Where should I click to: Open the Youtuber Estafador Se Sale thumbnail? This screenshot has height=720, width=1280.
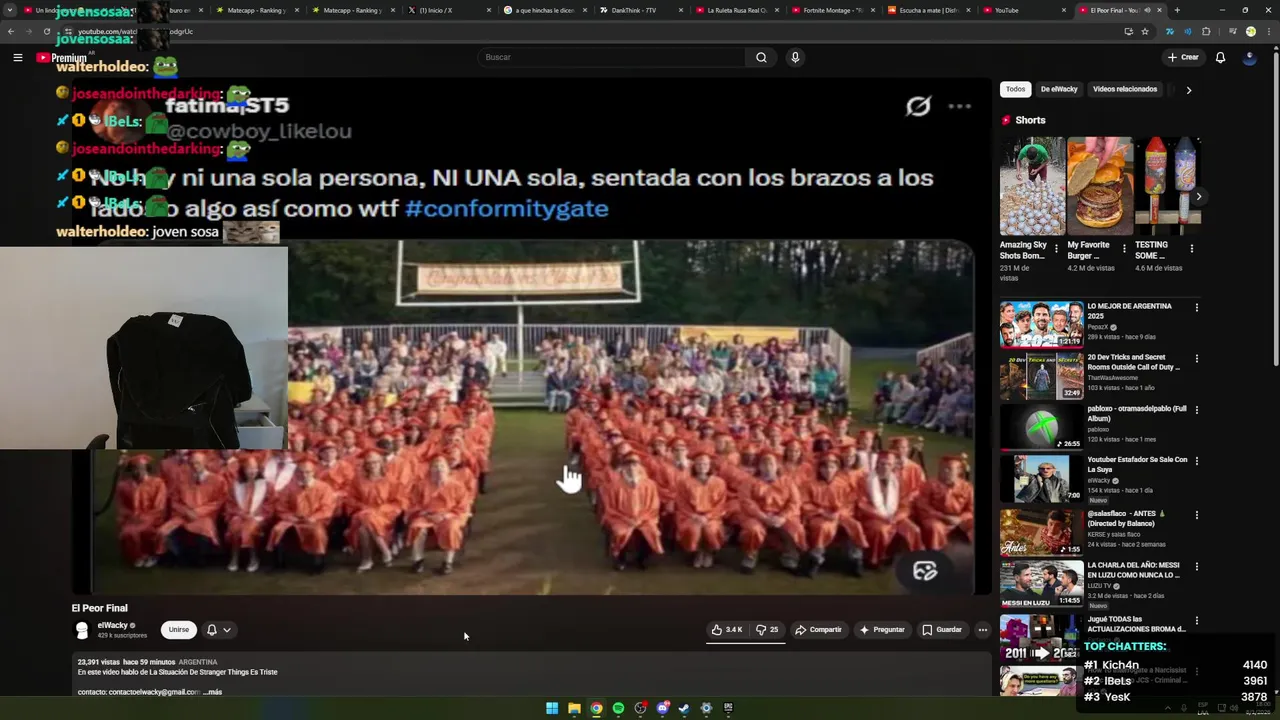(1041, 478)
